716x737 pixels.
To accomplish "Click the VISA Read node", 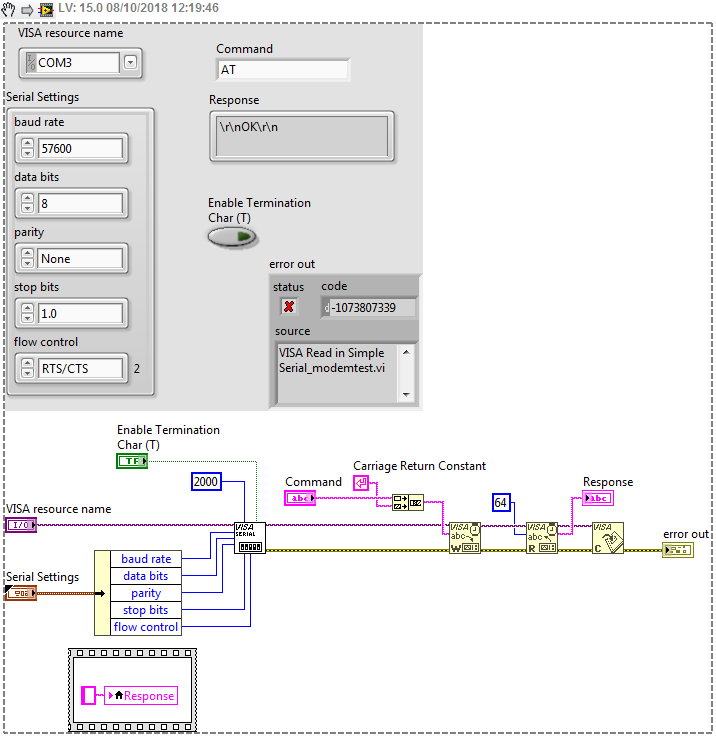I will pyautogui.click(x=542, y=538).
